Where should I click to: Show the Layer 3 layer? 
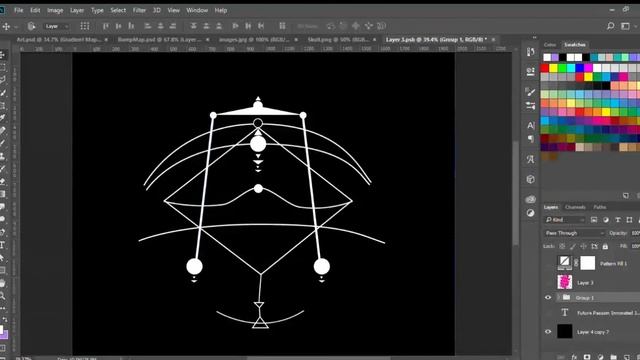(548, 282)
